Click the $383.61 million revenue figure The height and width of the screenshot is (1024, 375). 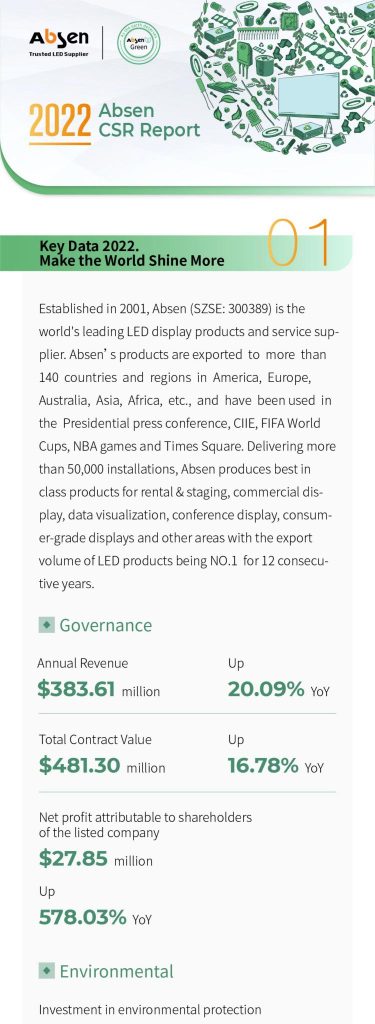point(99,689)
